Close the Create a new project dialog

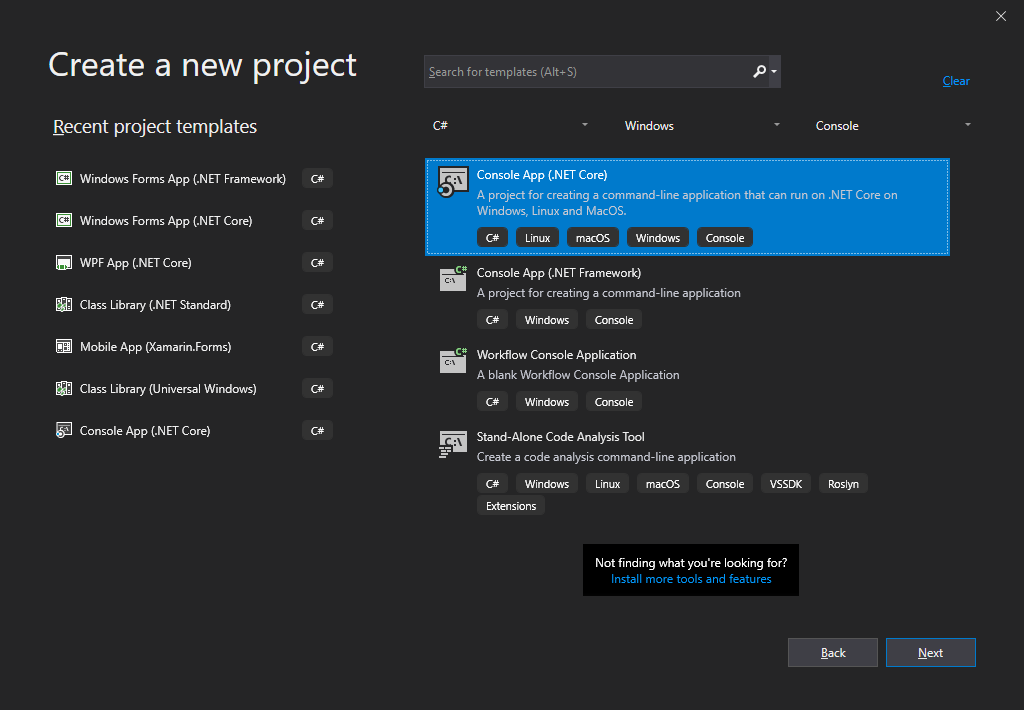tap(1001, 15)
